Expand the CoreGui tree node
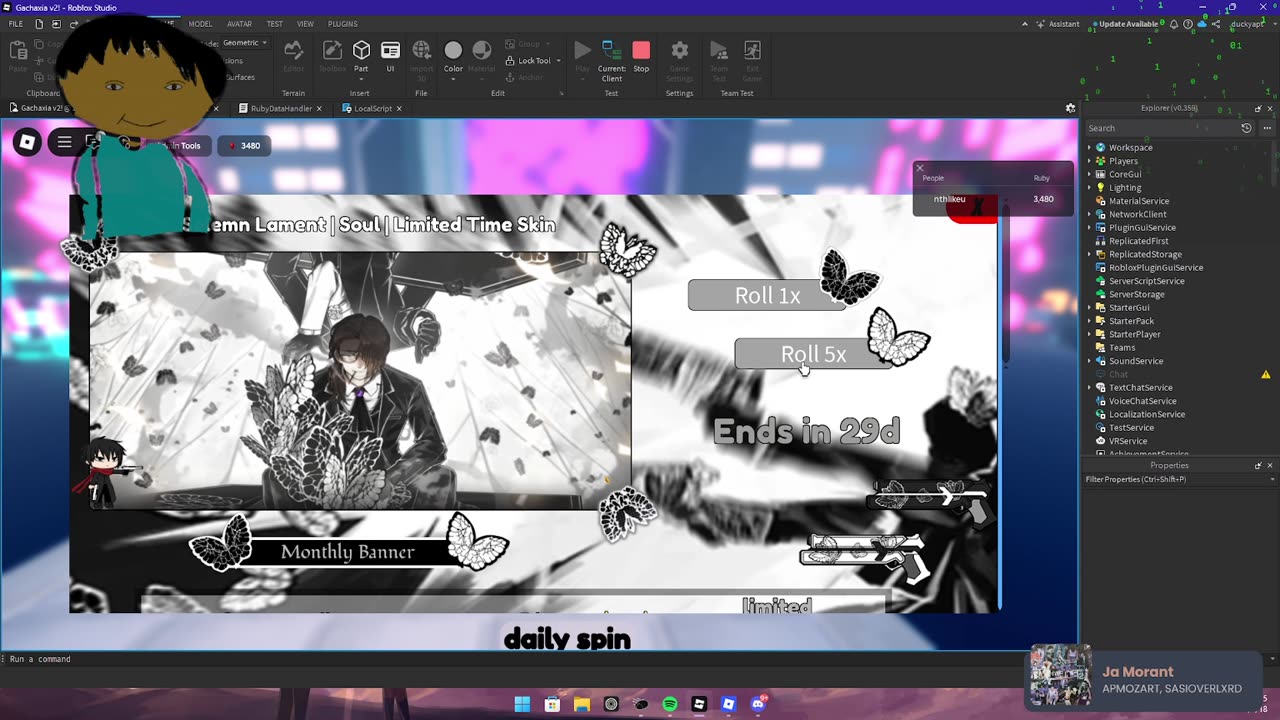The width and height of the screenshot is (1280, 720). [x=1089, y=174]
